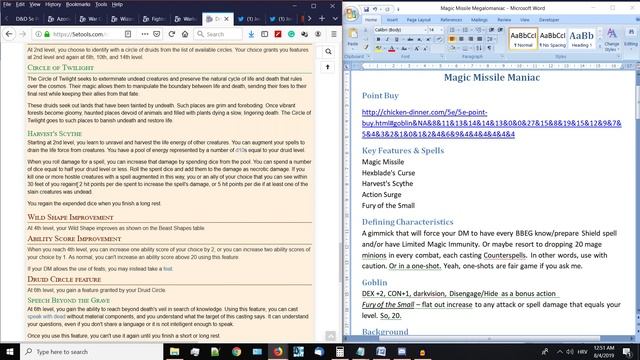Open the Editing group dropdown in Word
The height and width of the screenshot is (360, 640).
(631, 39)
